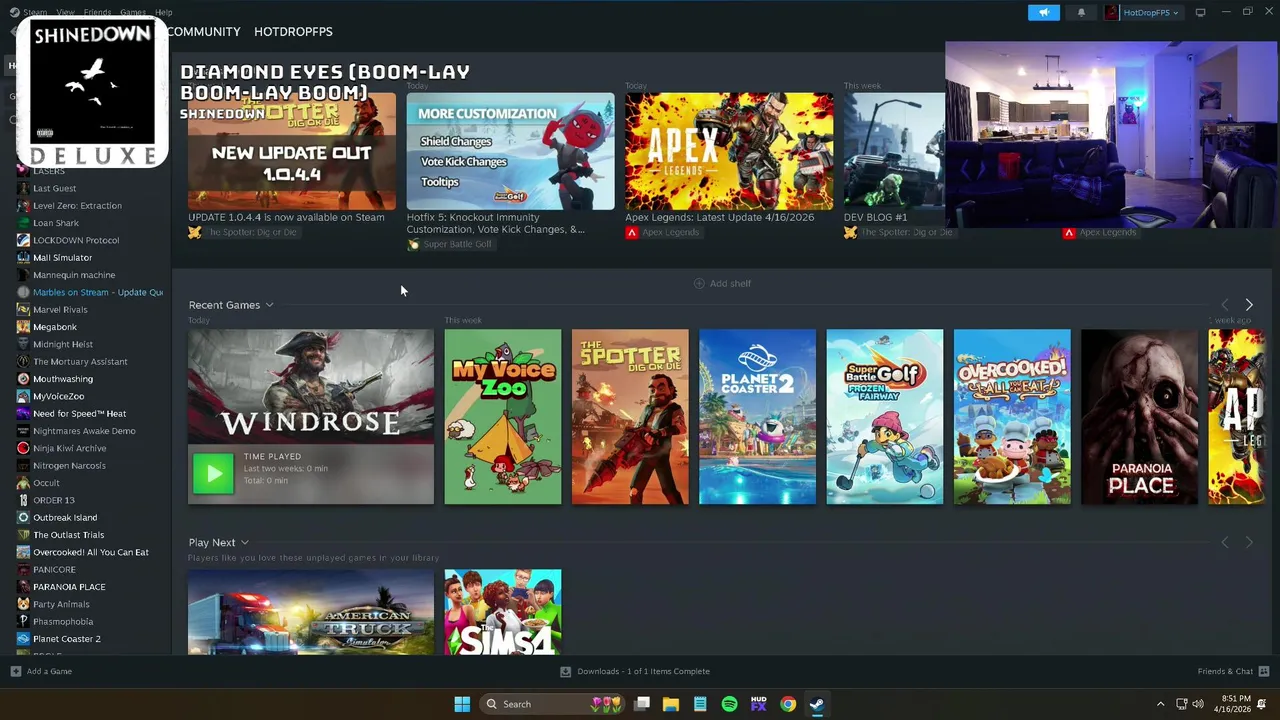Click the Marvel Rivals game icon in sidebar
Viewport: 1280px width, 720px height.
pyautogui.click(x=23, y=309)
